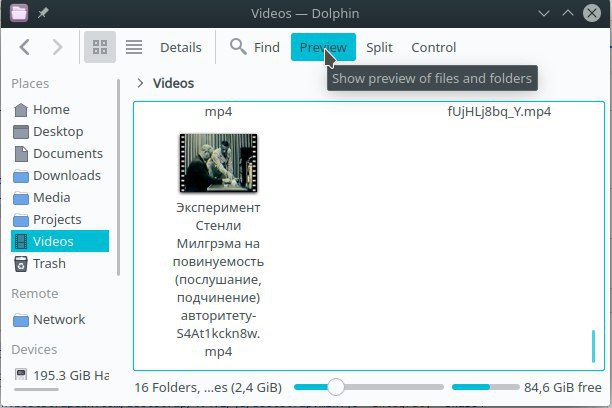
Task: Close the Dolphin window
Action: pyautogui.click(x=592, y=13)
